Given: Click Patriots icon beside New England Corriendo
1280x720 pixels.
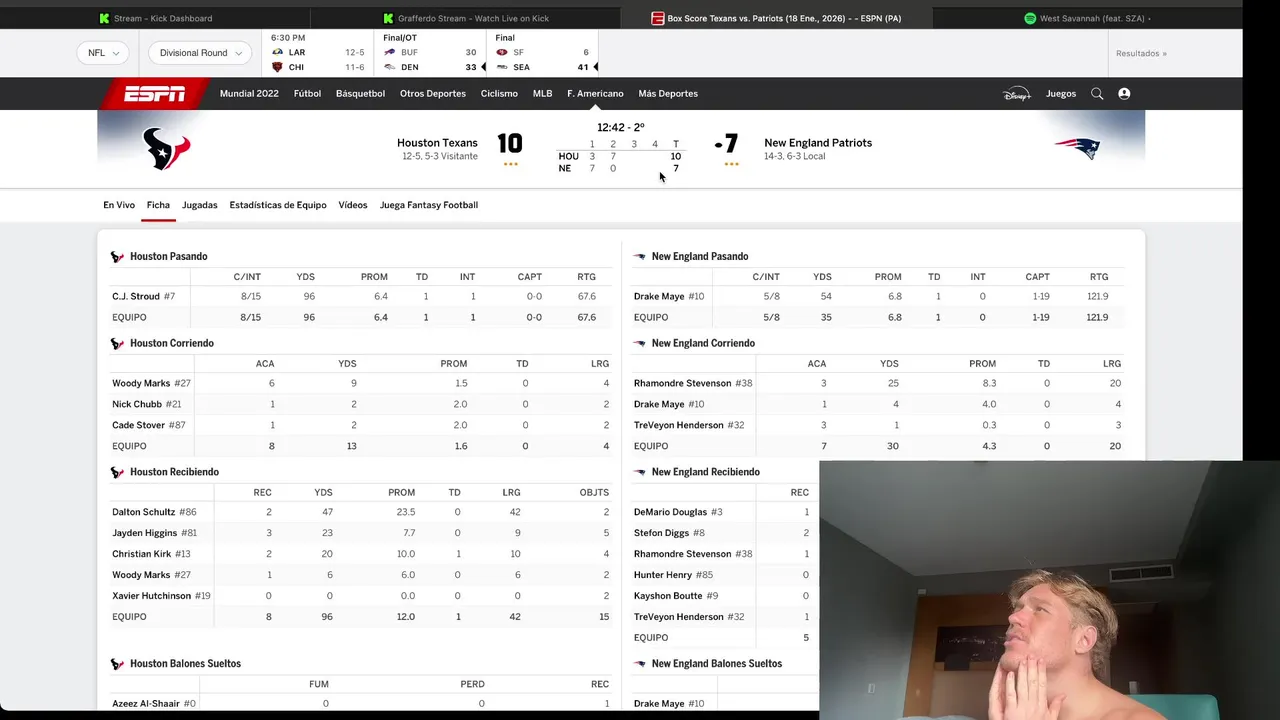Looking at the screenshot, I should [x=639, y=344].
